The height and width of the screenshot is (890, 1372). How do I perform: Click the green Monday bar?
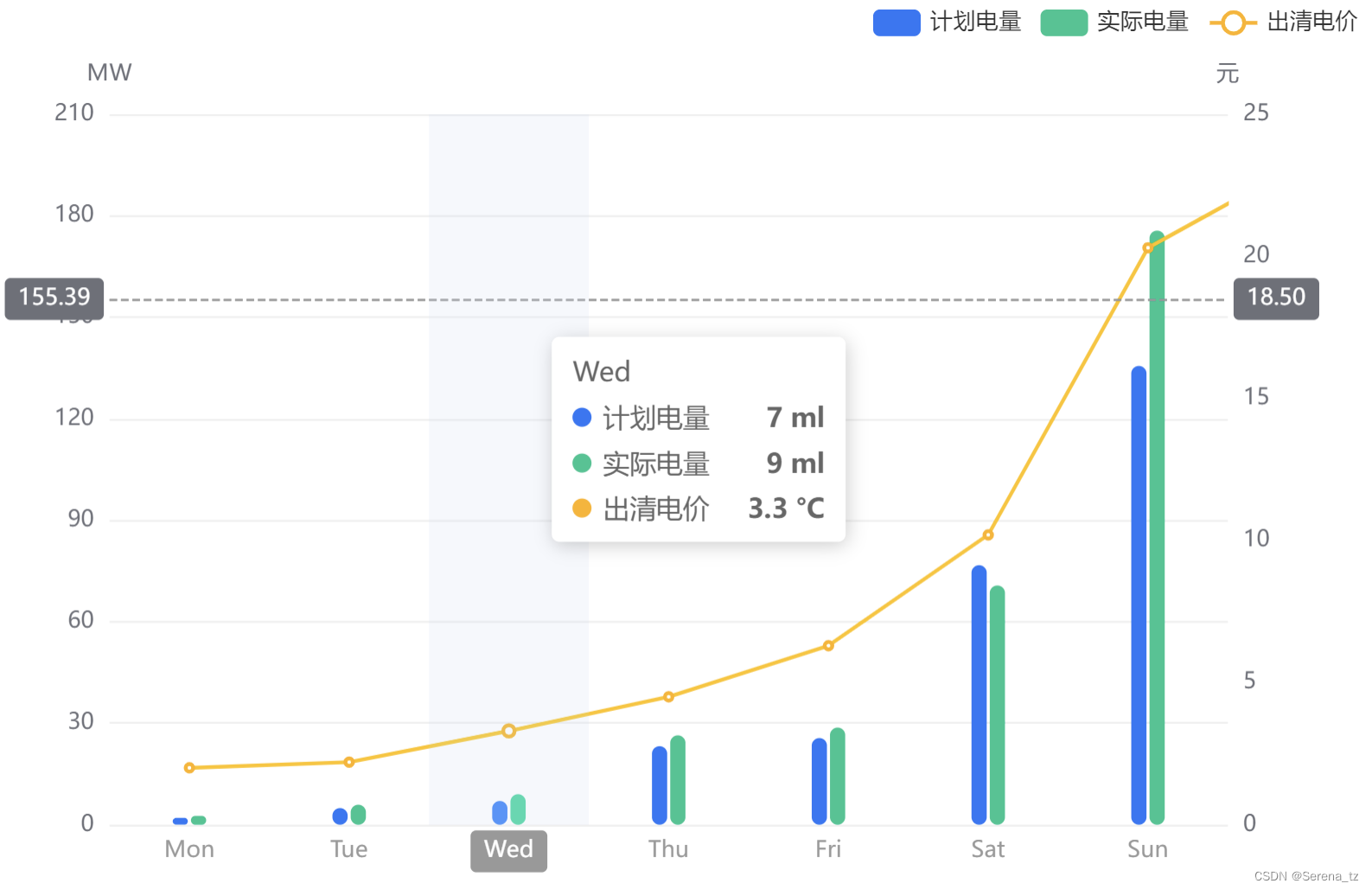(198, 820)
